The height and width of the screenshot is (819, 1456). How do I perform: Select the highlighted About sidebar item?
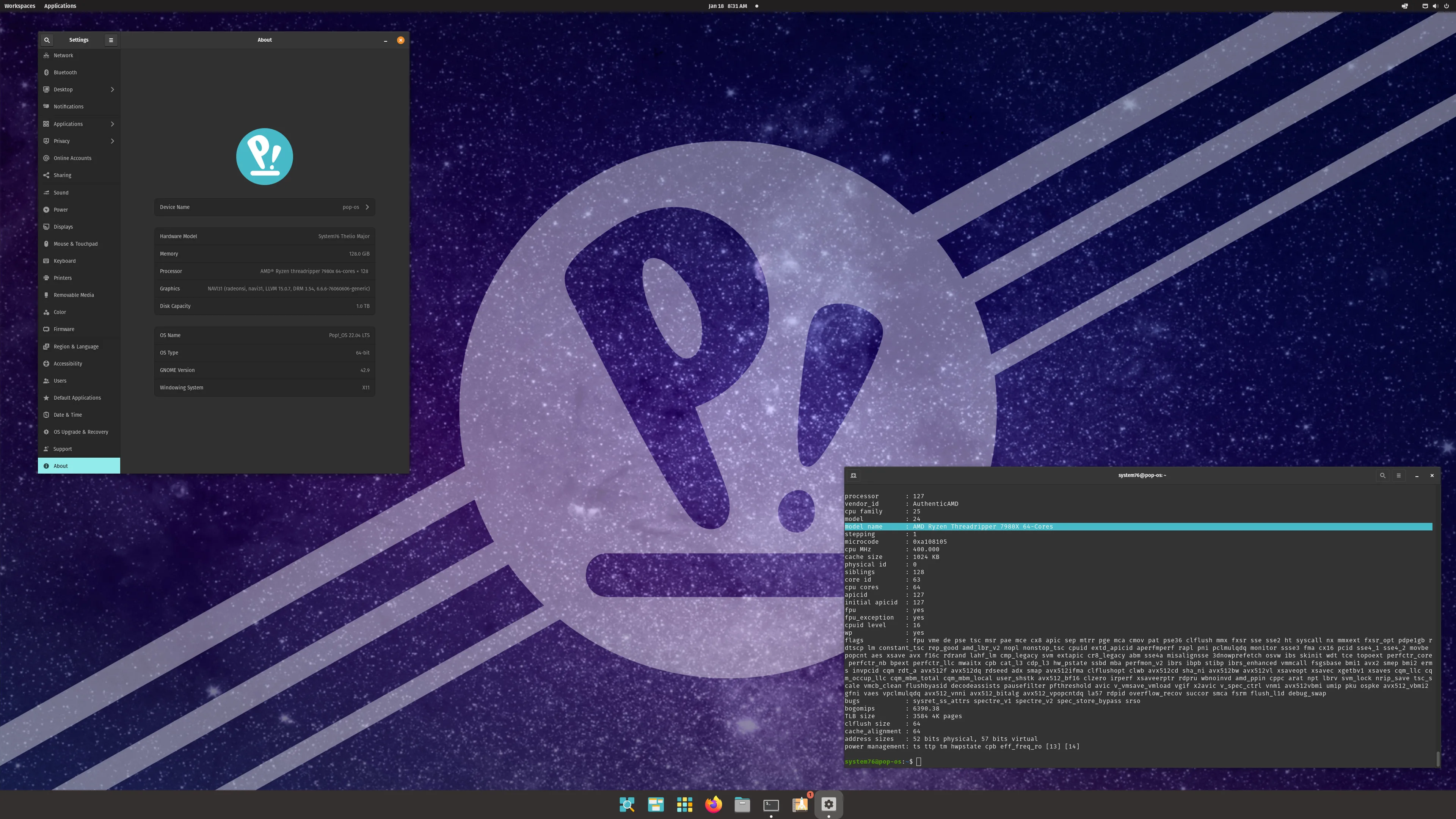click(x=79, y=466)
